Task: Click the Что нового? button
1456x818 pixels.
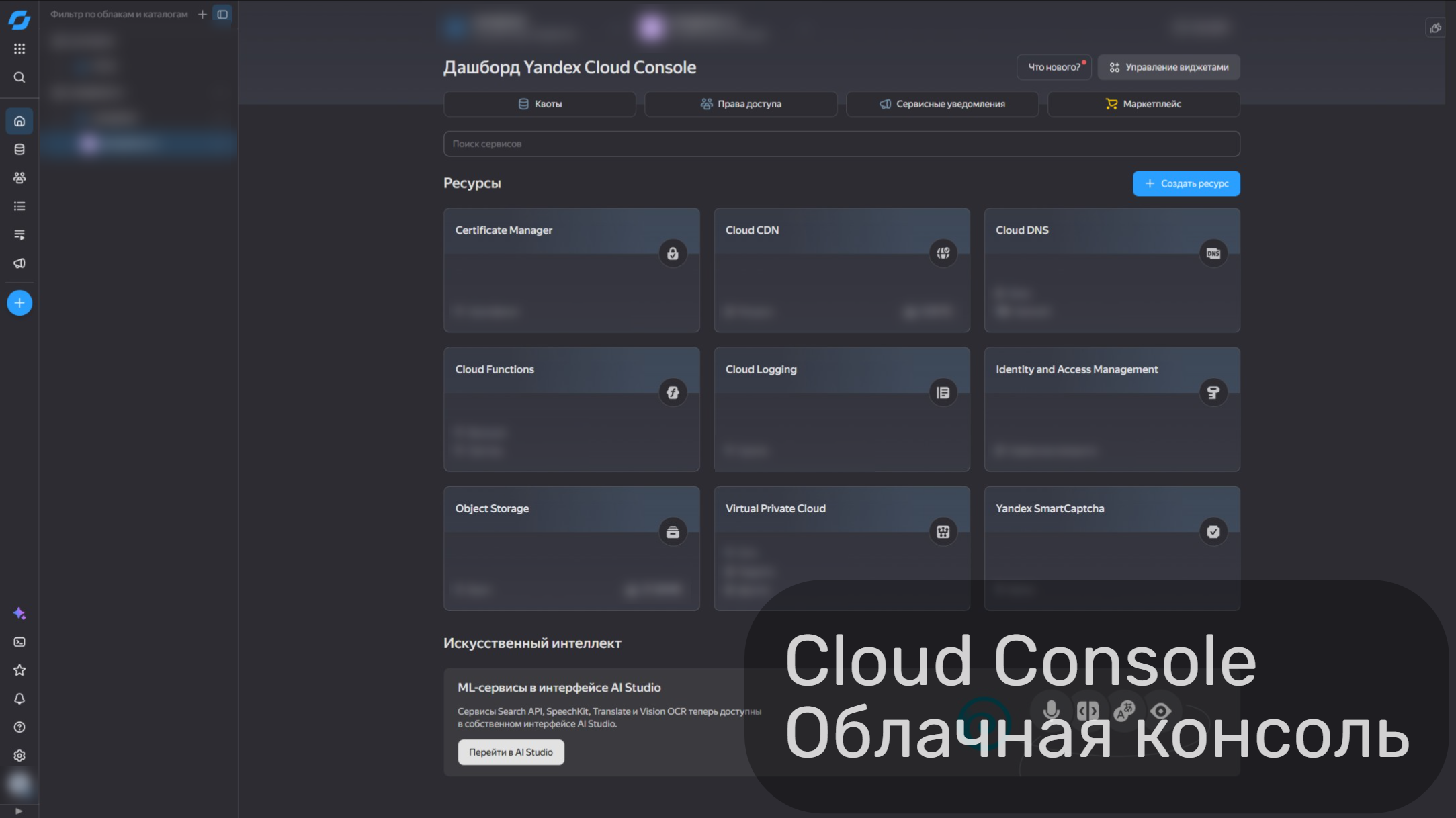Action: coord(1054,67)
